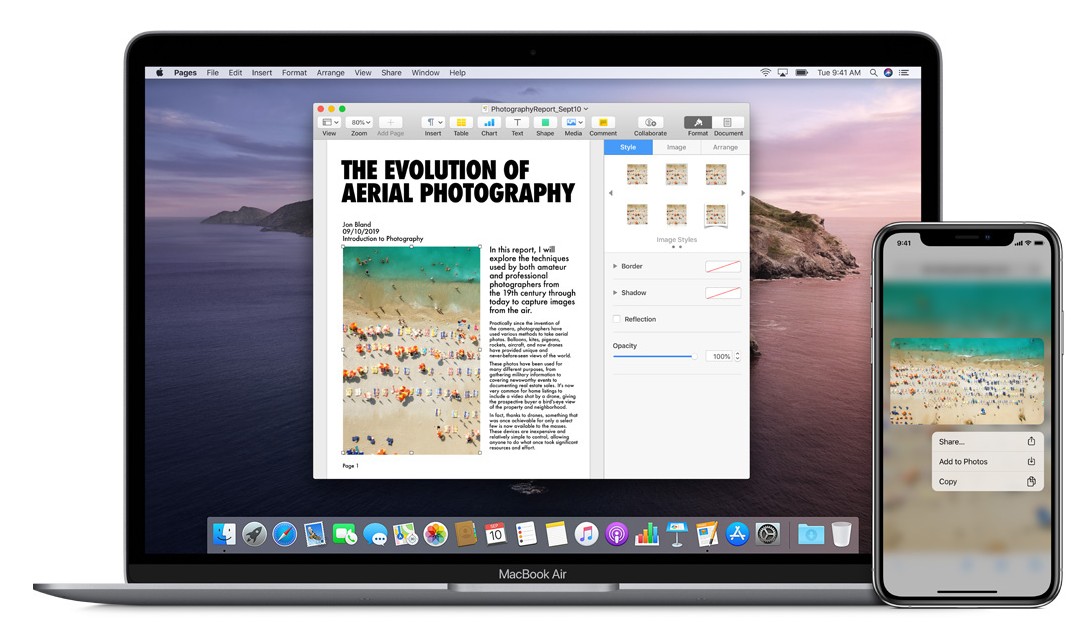Expand the Shadow section
Viewport: 1085px width, 633px height.
click(615, 293)
